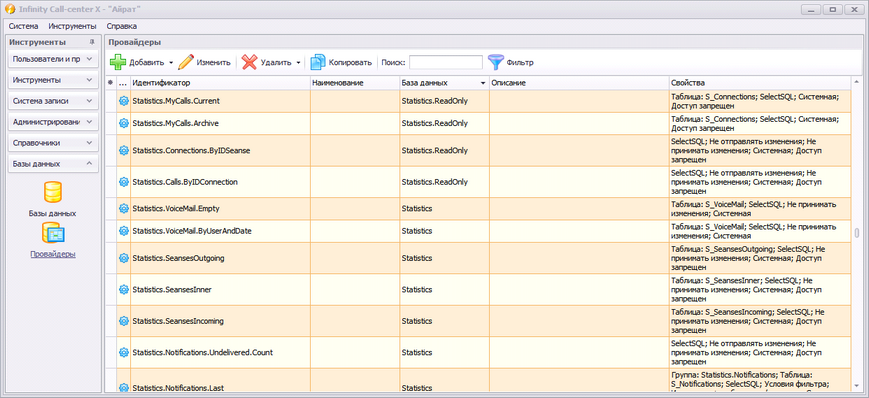Click gear icon of Statistics.MyCalls.Current row
Image resolution: width=869 pixels, height=398 pixels.
124,101
